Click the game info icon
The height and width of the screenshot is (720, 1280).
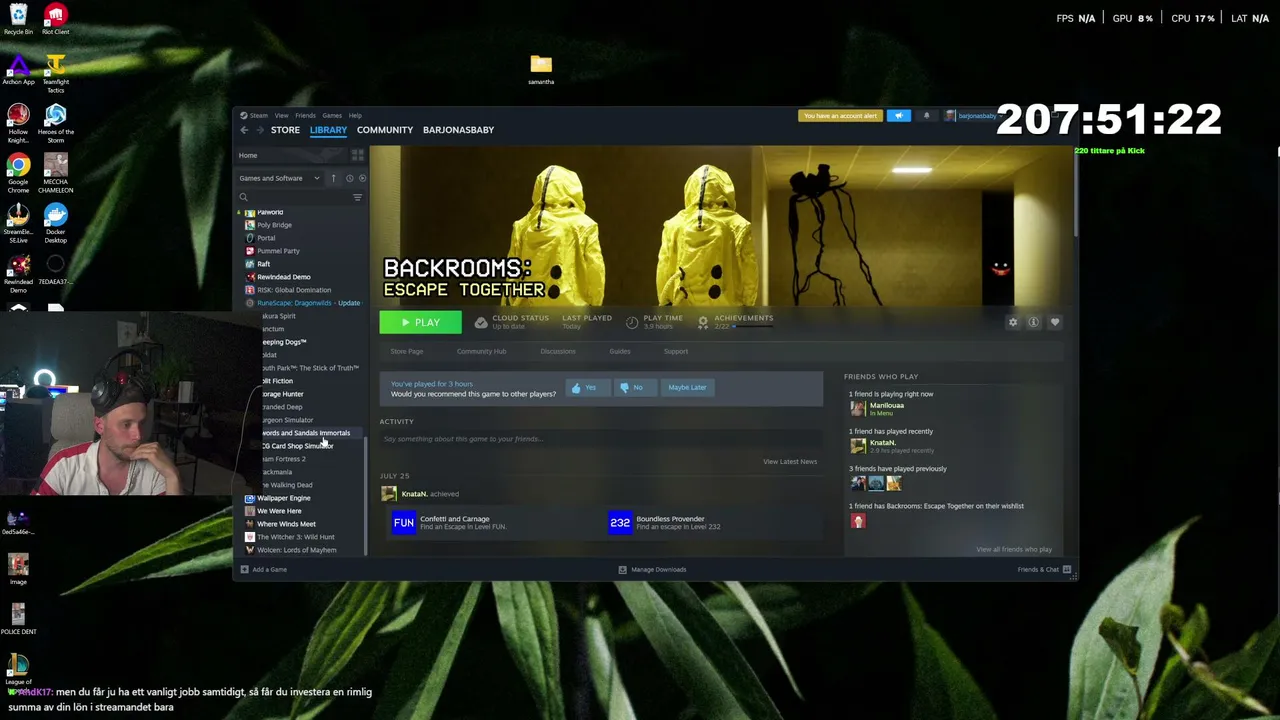[x=1033, y=322]
